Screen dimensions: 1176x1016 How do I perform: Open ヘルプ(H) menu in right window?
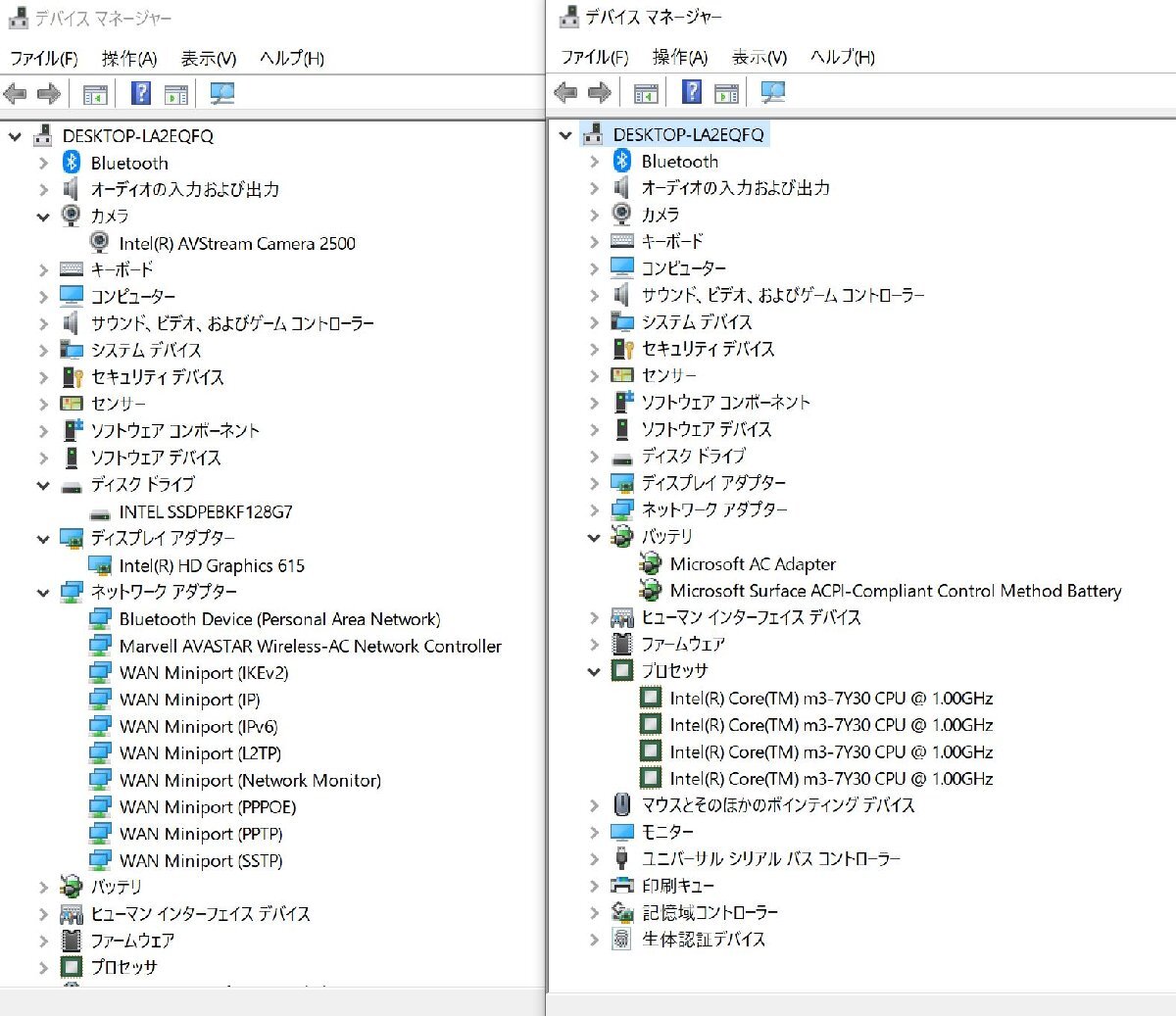[843, 57]
